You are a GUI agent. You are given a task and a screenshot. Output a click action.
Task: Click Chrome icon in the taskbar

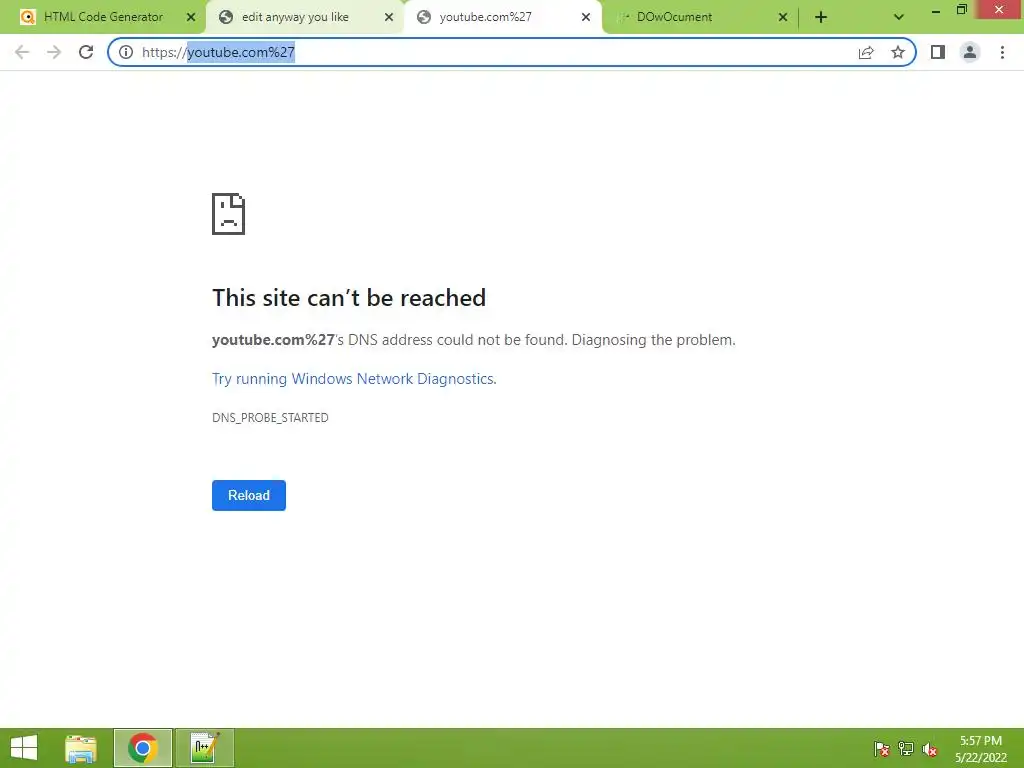(x=143, y=748)
